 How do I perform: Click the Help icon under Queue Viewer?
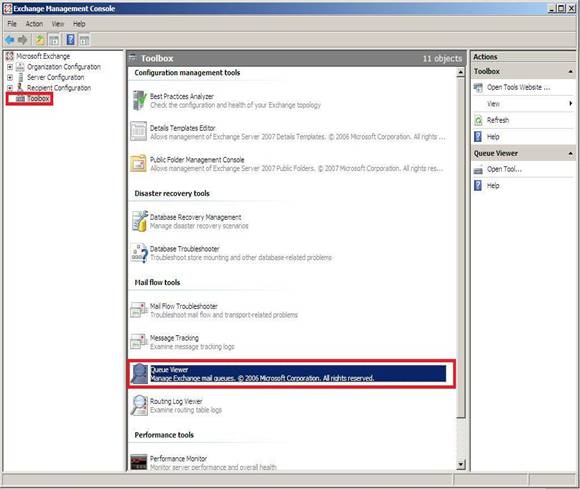[478, 186]
